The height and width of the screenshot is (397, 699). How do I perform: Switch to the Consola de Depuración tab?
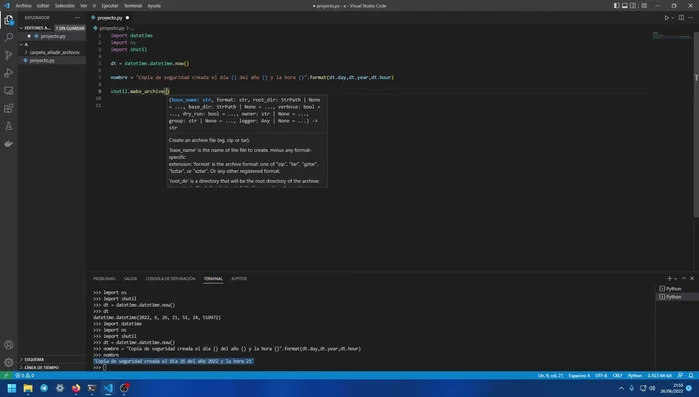tap(170, 278)
